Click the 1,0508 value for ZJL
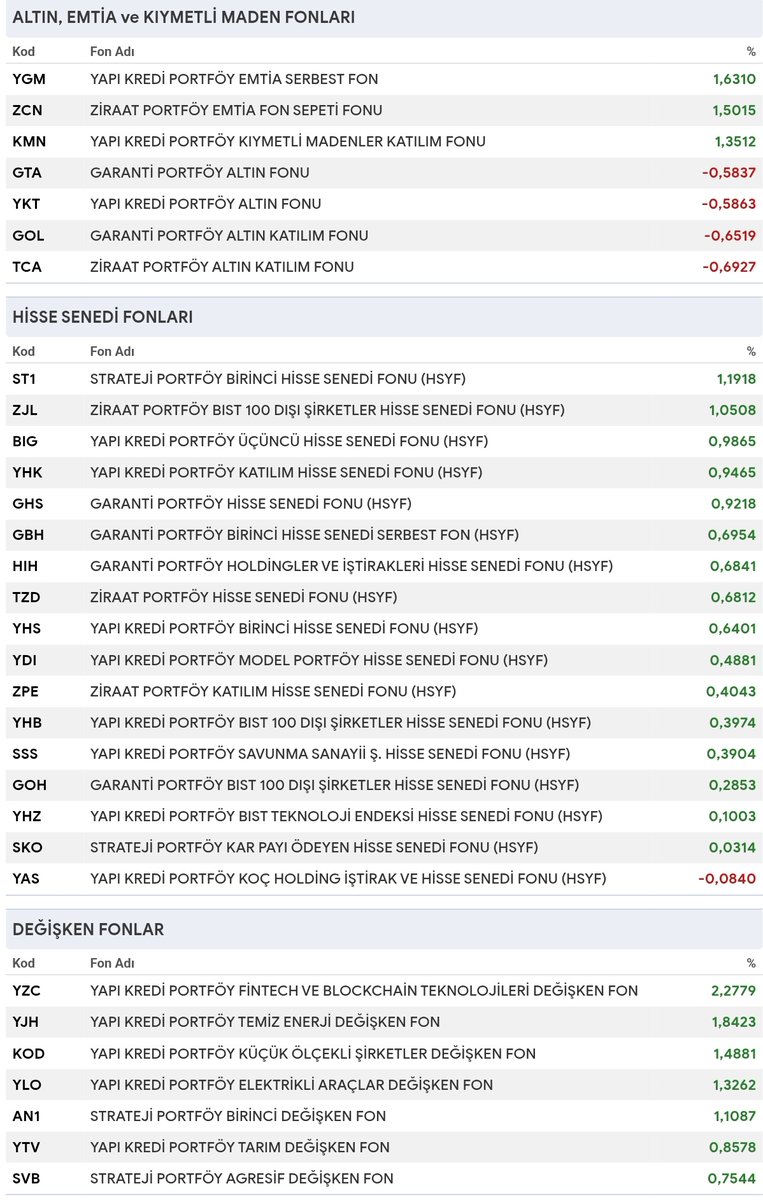This screenshot has height=1200, width=763. click(733, 410)
